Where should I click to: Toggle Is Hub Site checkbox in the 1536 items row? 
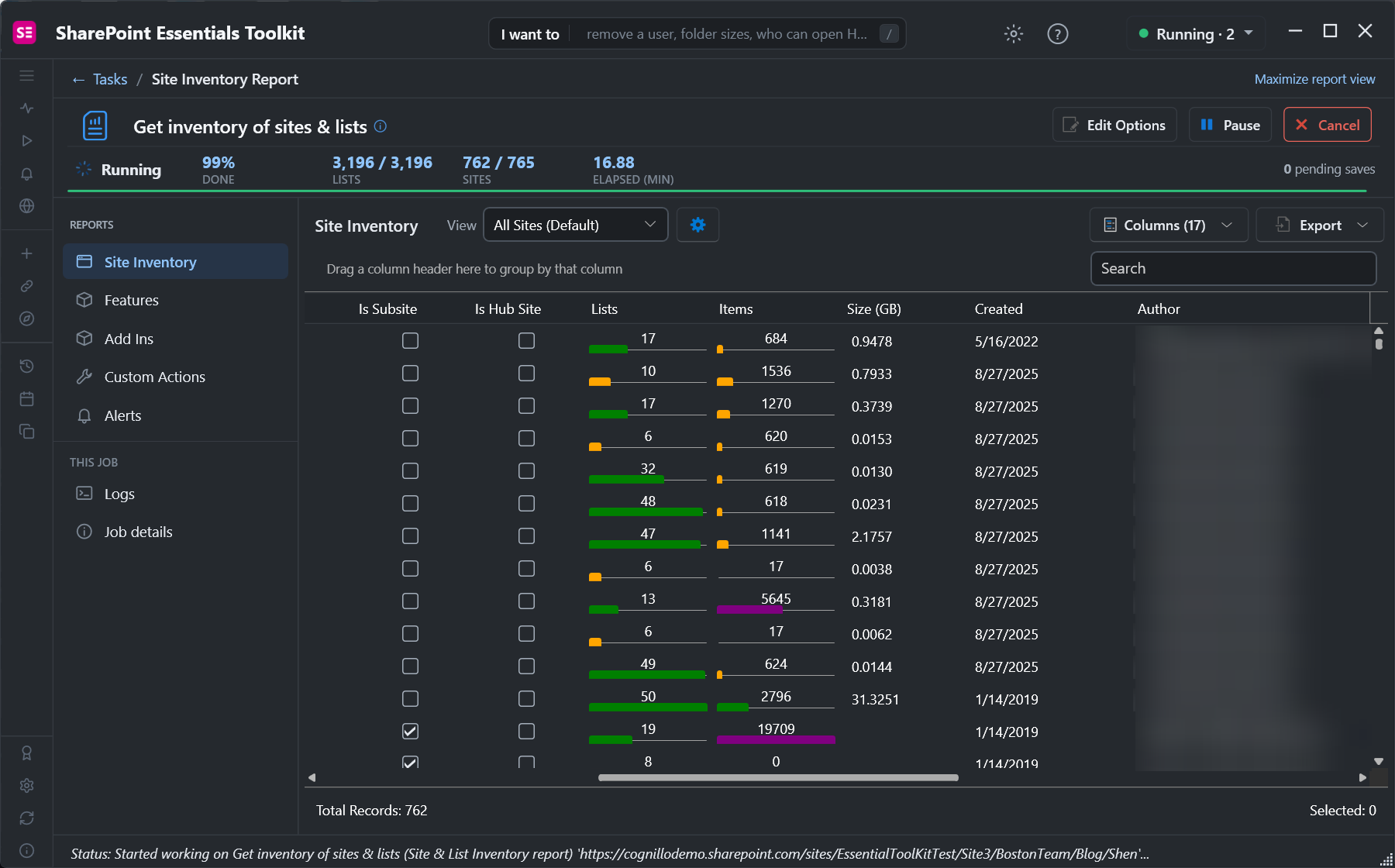pos(527,373)
